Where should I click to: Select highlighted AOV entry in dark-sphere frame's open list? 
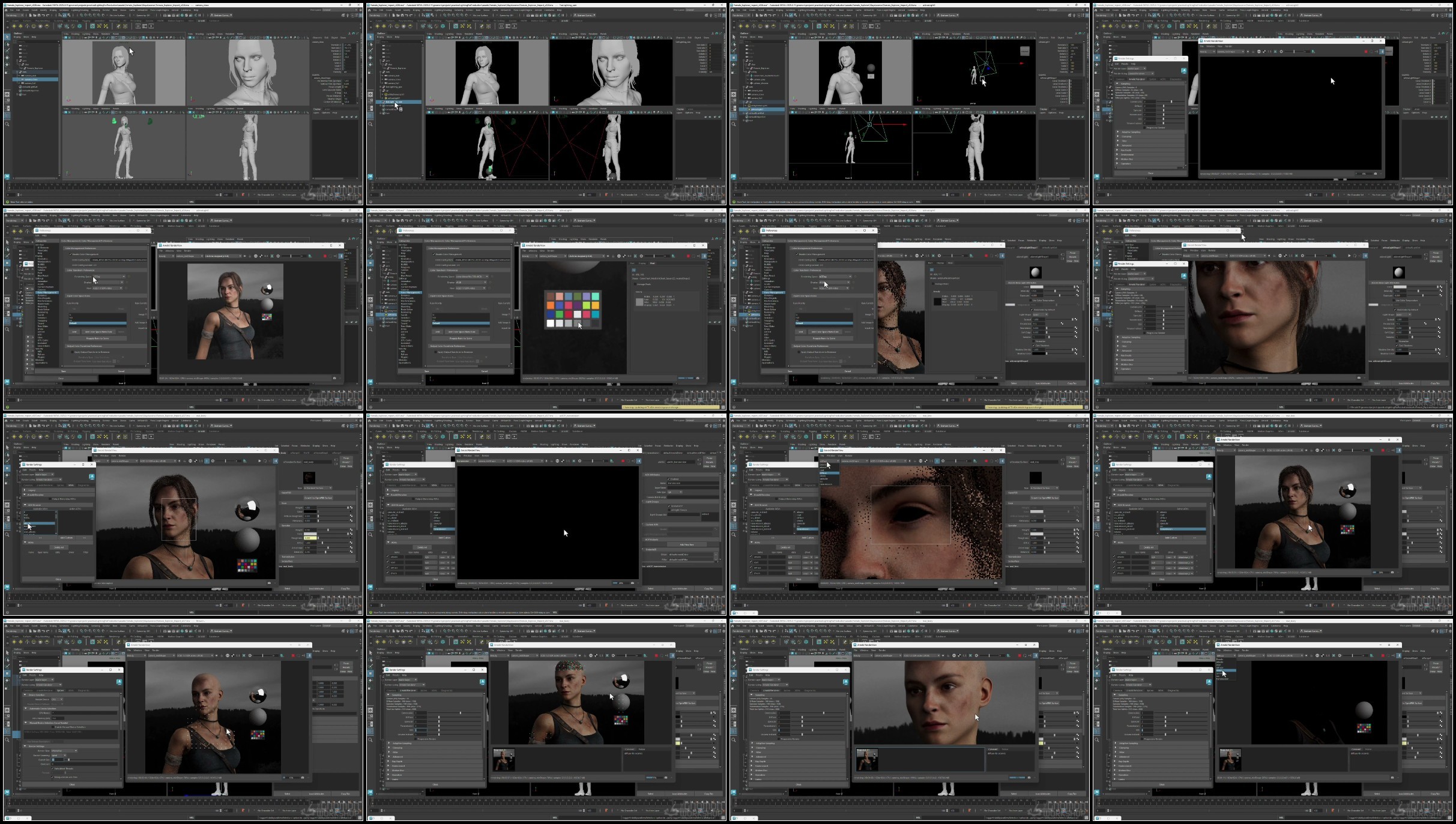pyautogui.click(x=1225, y=670)
